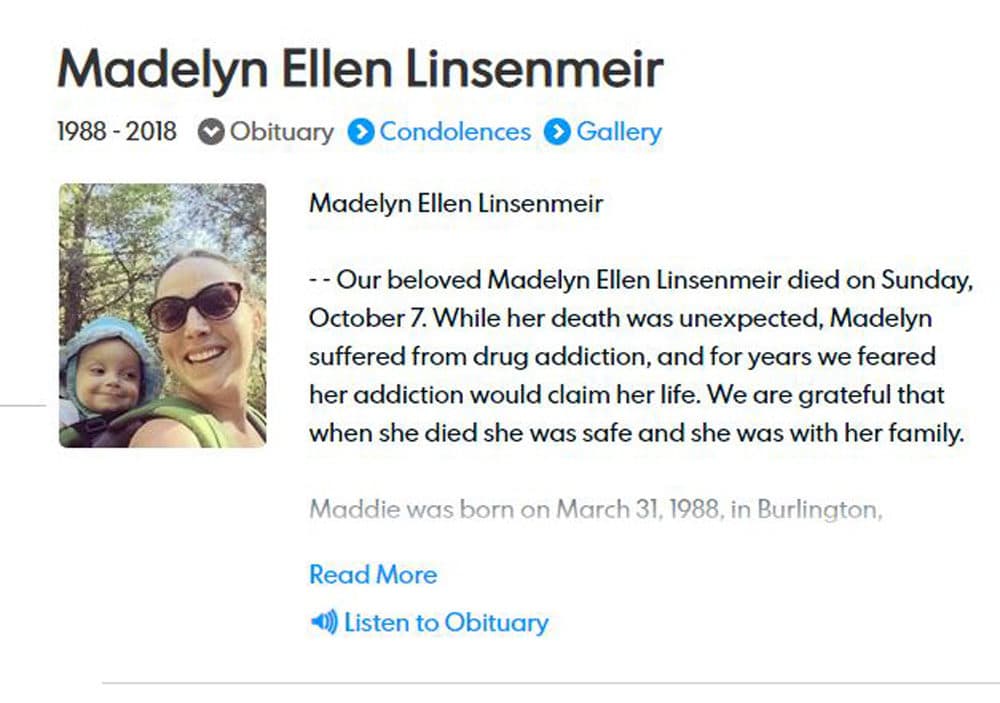Switch to the Obituary tab

(282, 132)
